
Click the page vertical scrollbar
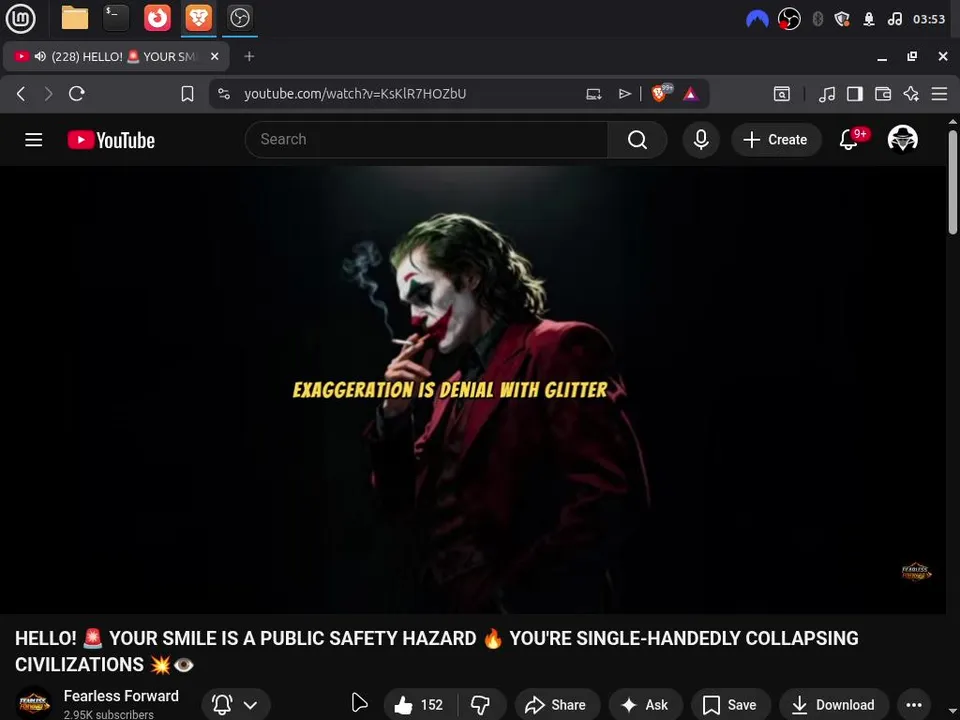point(952,181)
